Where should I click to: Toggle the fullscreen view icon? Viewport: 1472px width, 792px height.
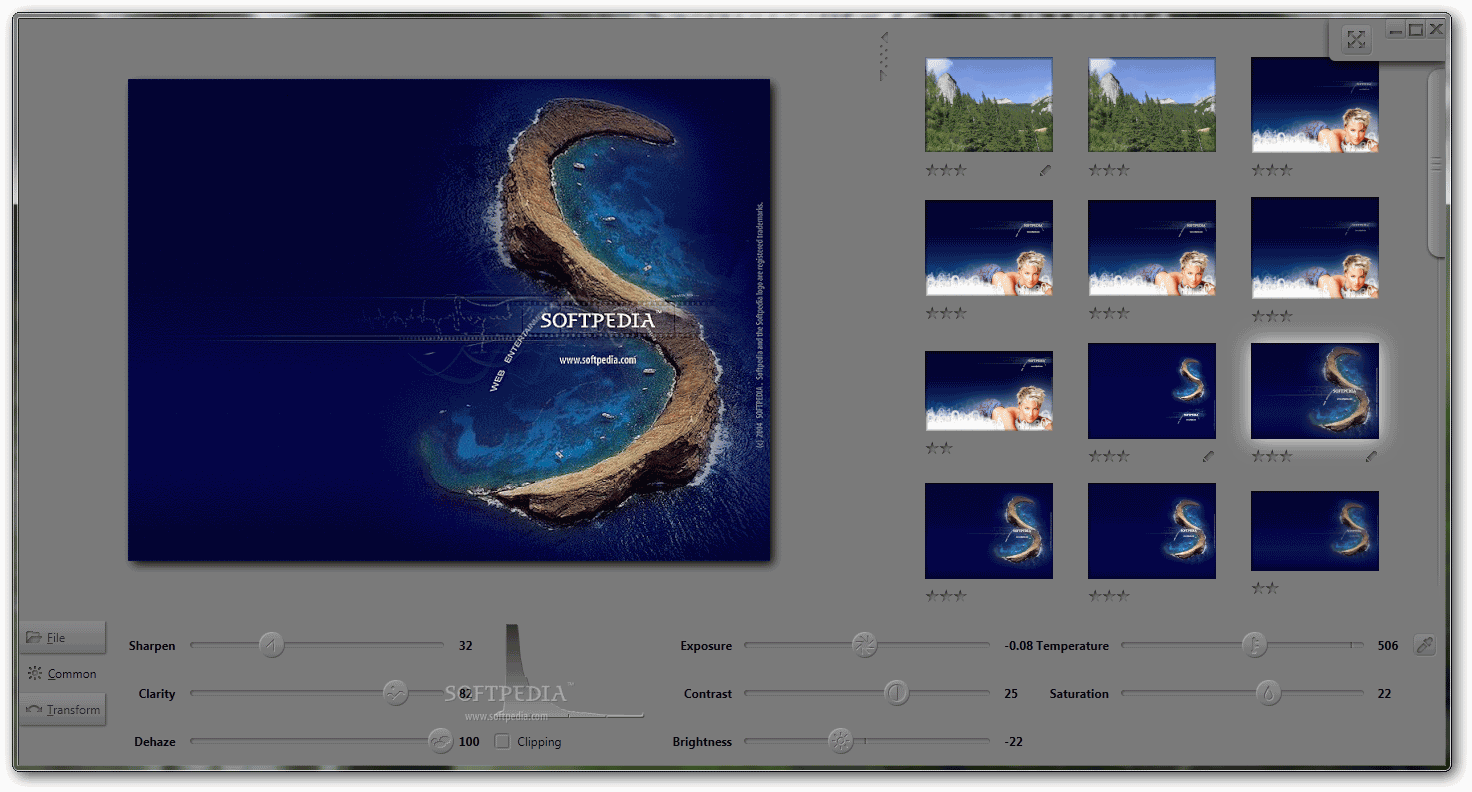tap(1356, 40)
